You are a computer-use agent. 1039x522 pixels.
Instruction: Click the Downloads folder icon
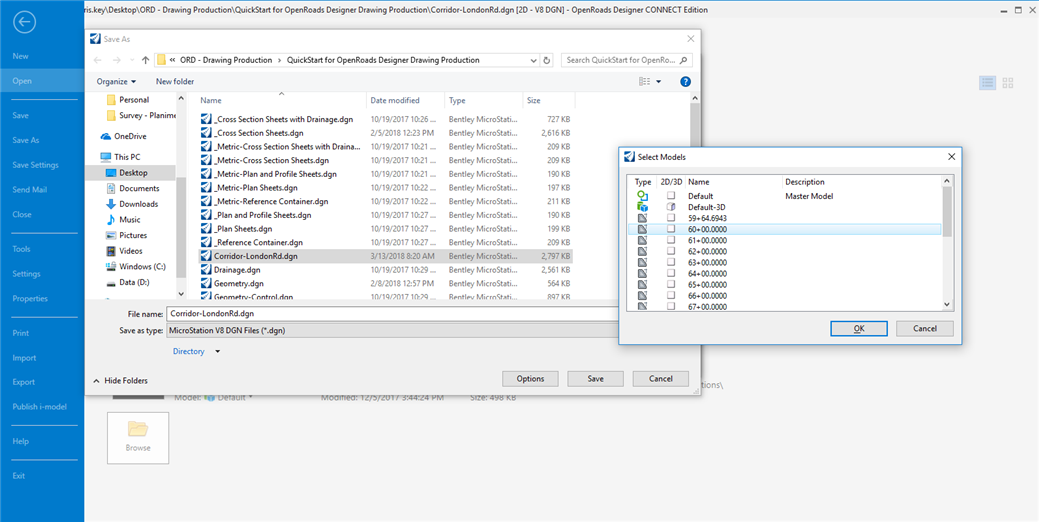(111, 204)
